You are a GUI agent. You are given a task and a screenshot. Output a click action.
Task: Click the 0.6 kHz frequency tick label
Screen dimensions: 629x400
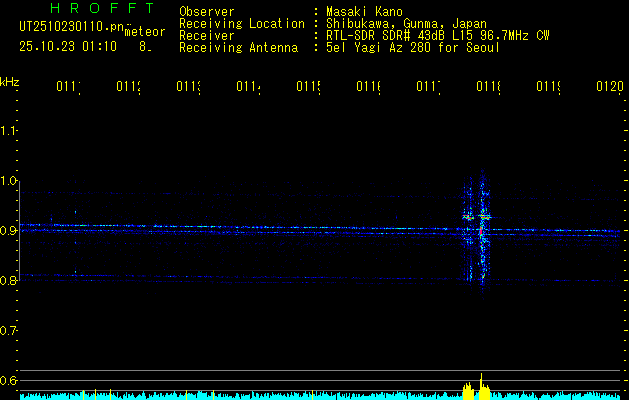[x=10, y=381]
